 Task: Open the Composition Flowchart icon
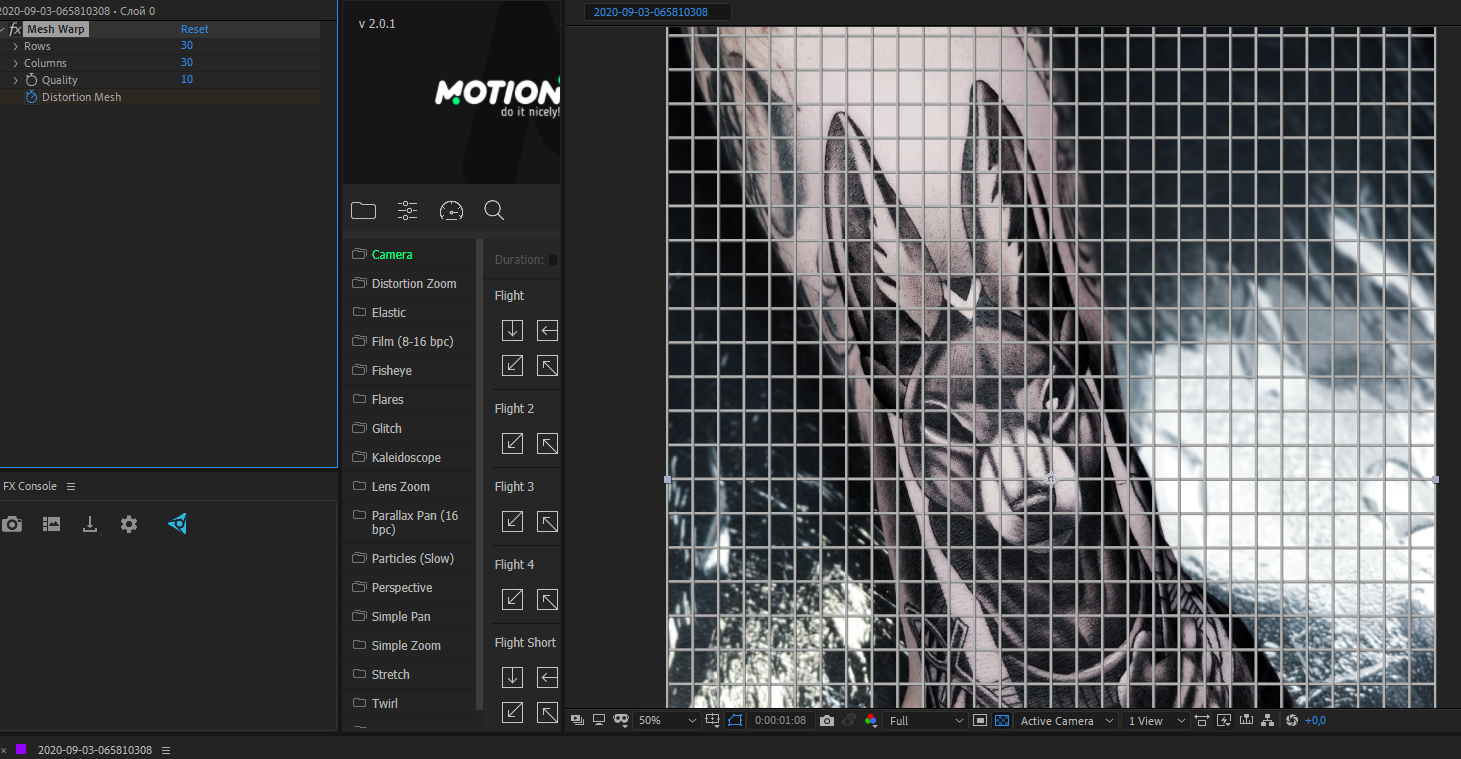pyautogui.click(x=1268, y=720)
